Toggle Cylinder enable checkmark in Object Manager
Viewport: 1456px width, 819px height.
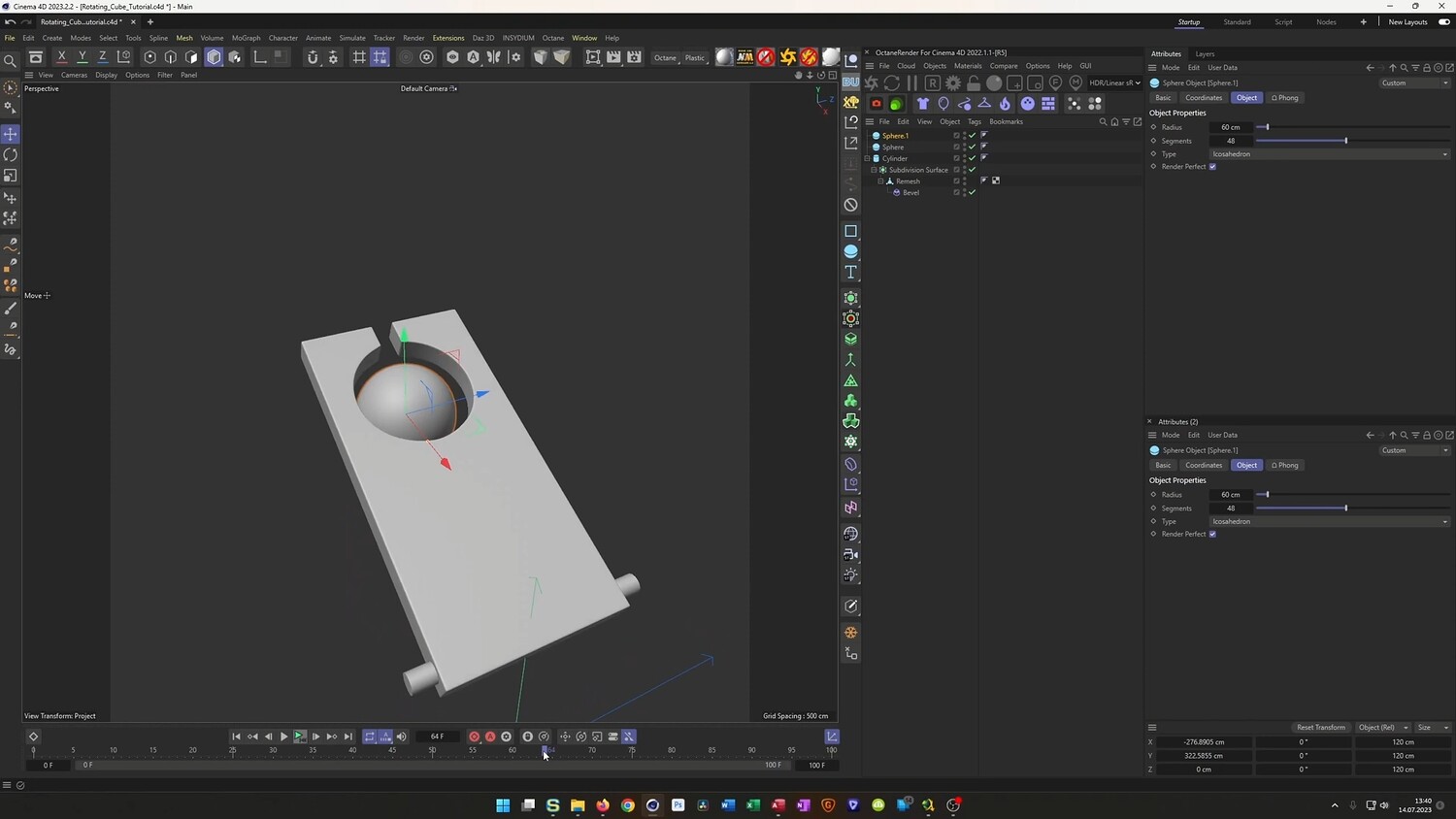point(972,158)
